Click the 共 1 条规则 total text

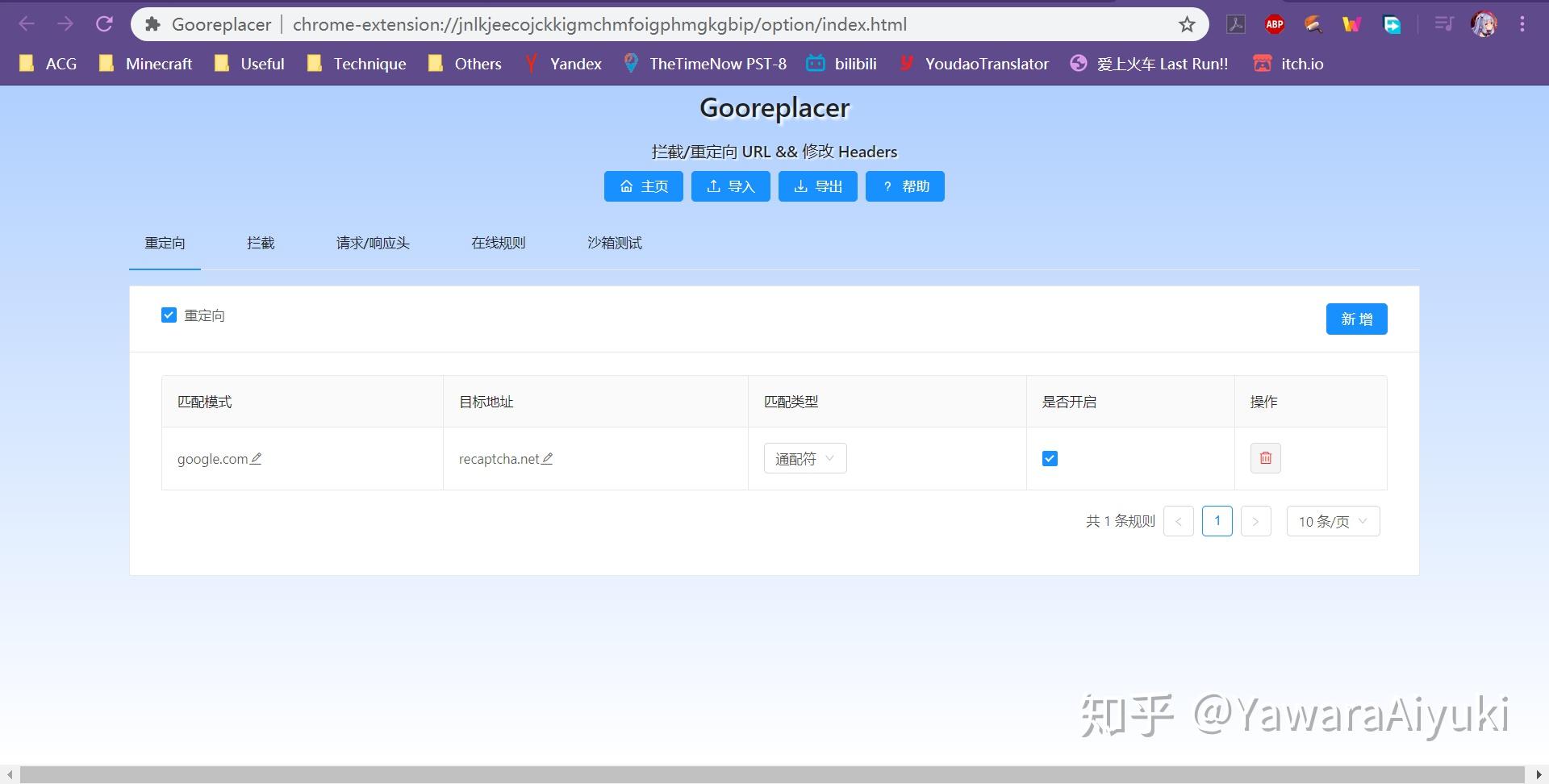coord(1121,521)
